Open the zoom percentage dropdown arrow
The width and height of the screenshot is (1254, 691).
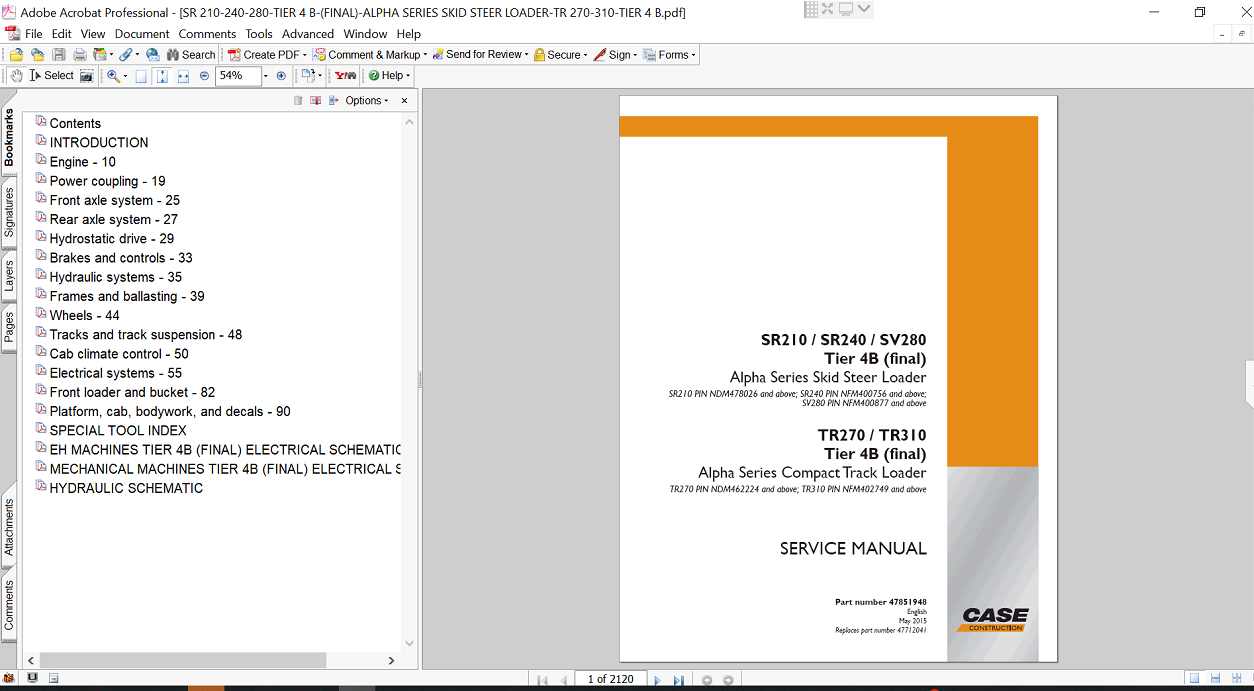click(266, 76)
